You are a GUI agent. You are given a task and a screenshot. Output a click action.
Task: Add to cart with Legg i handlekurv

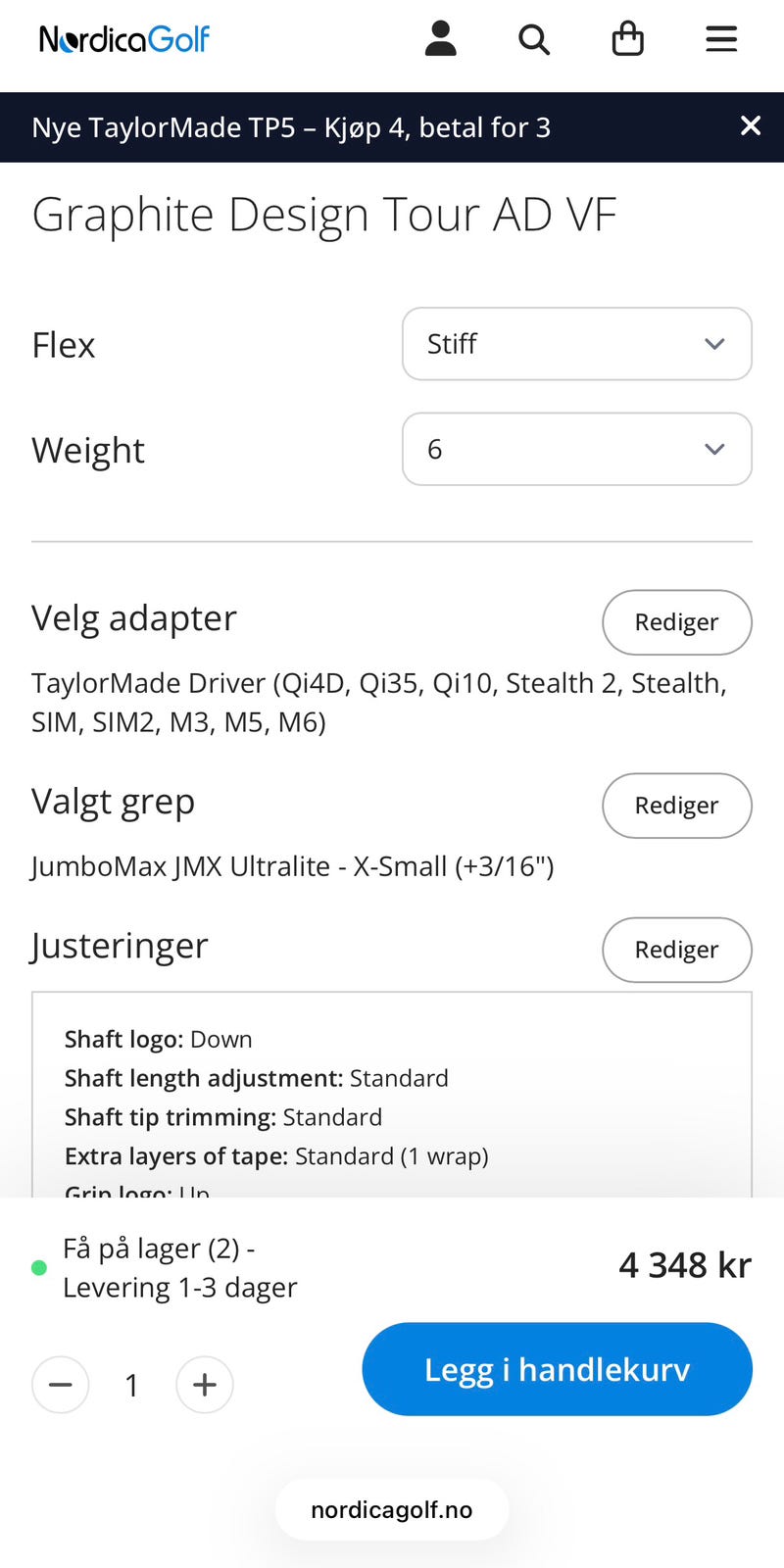(x=558, y=1369)
